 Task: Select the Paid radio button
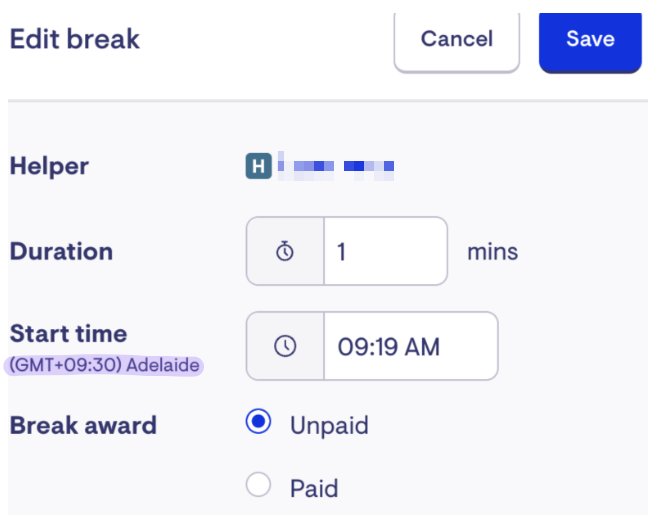258,486
